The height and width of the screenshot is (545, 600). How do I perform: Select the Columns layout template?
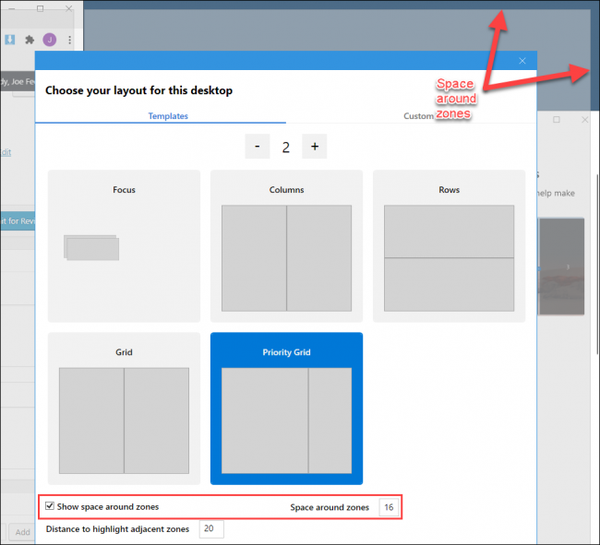pyautogui.click(x=286, y=245)
